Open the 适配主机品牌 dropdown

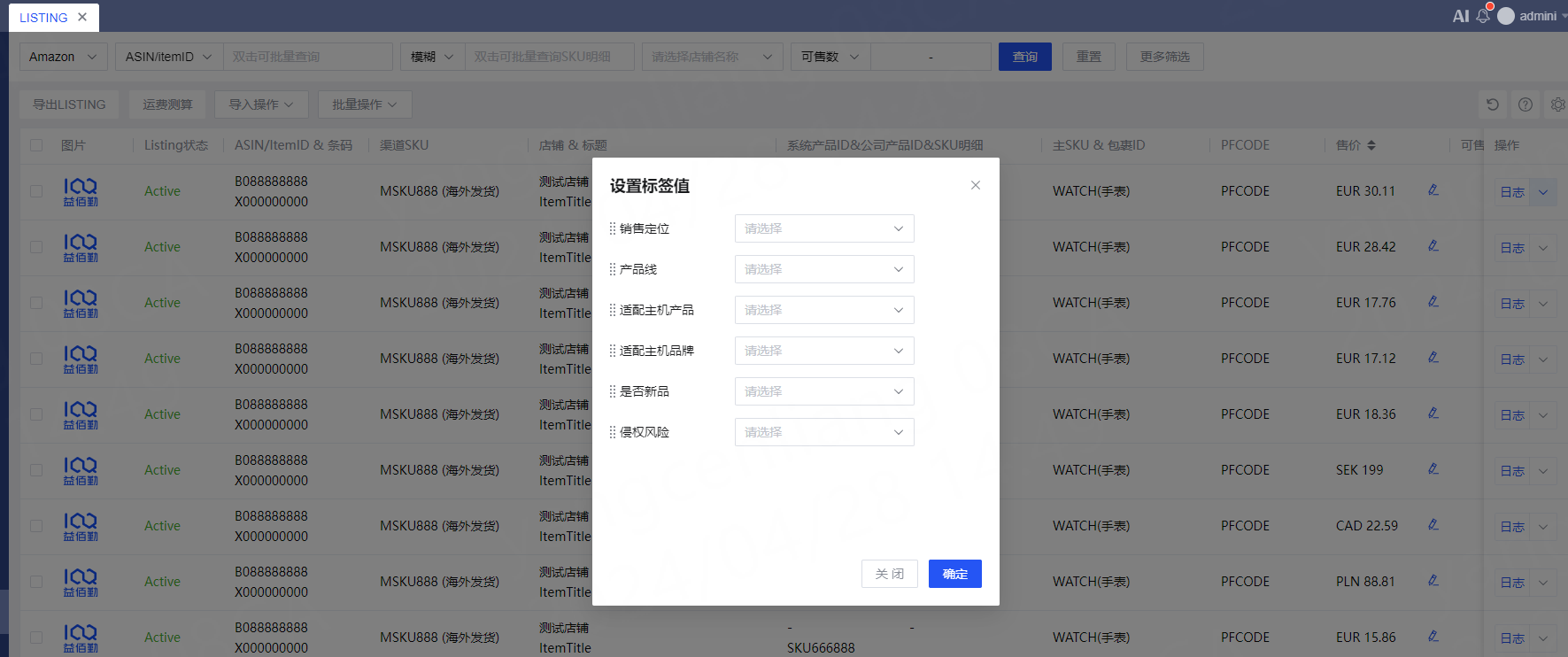(x=824, y=351)
